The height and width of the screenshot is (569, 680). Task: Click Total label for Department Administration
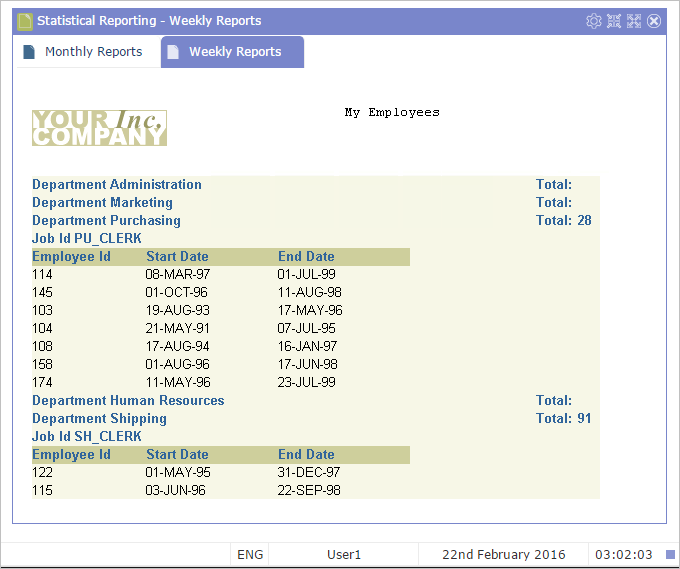tap(554, 185)
